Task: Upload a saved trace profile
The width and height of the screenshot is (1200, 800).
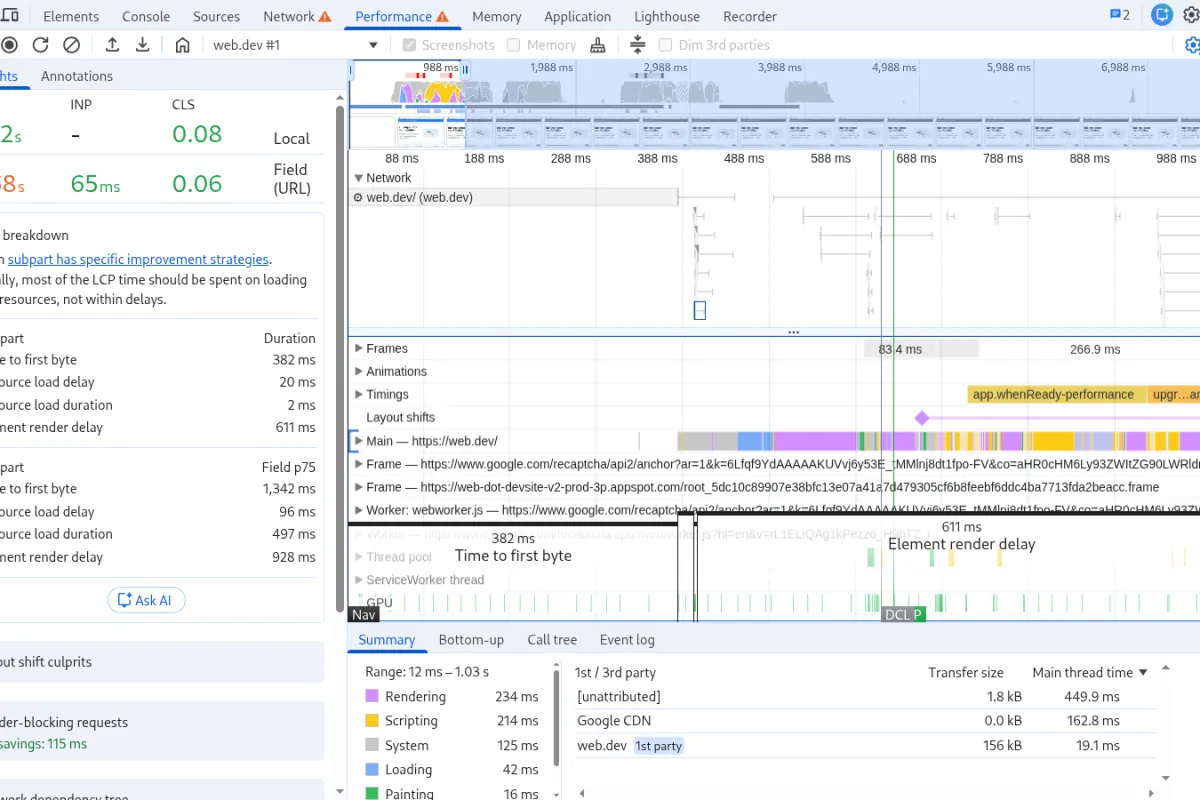Action: pyautogui.click(x=112, y=45)
